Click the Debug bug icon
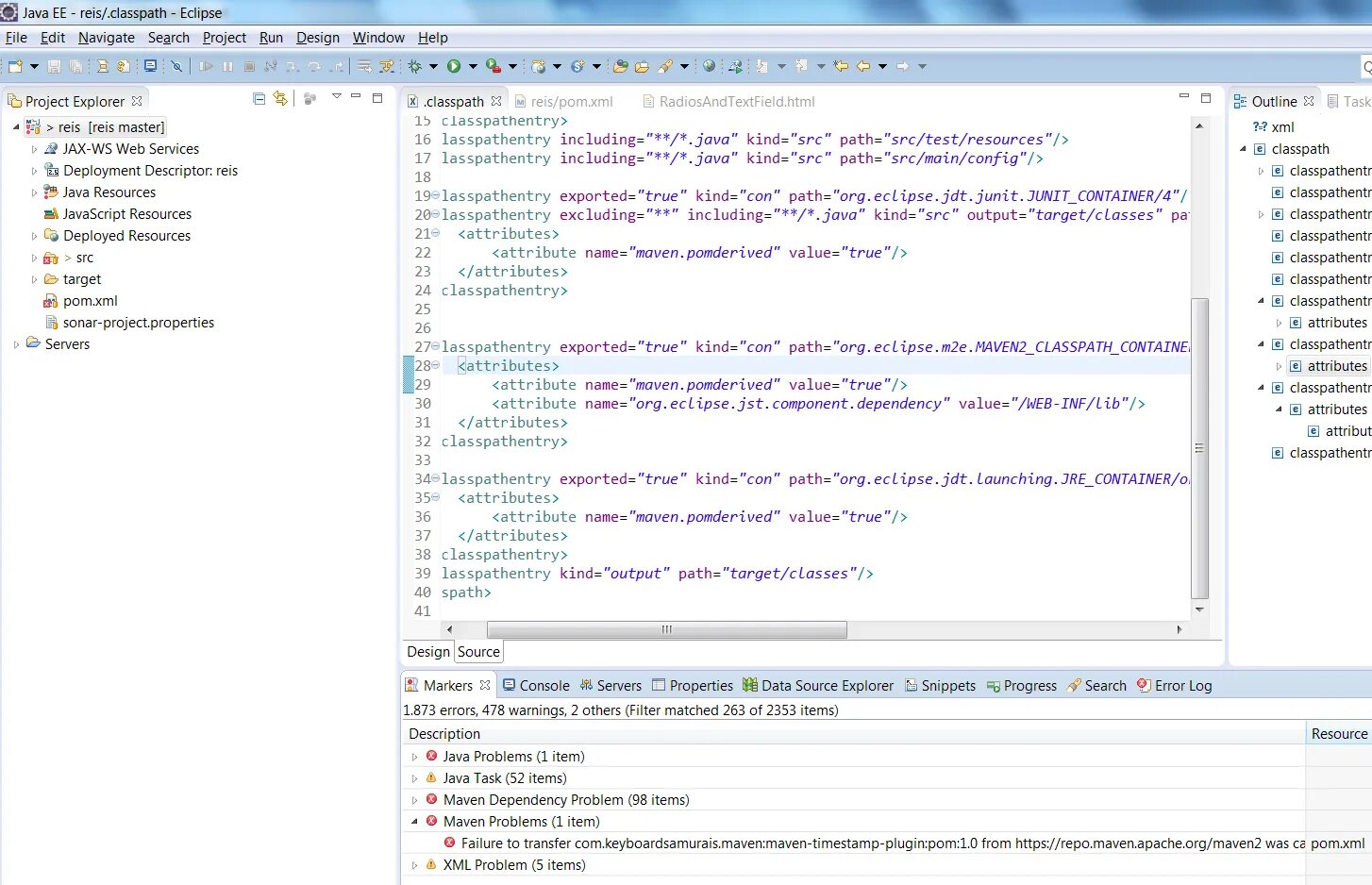1372x885 pixels. [414, 66]
